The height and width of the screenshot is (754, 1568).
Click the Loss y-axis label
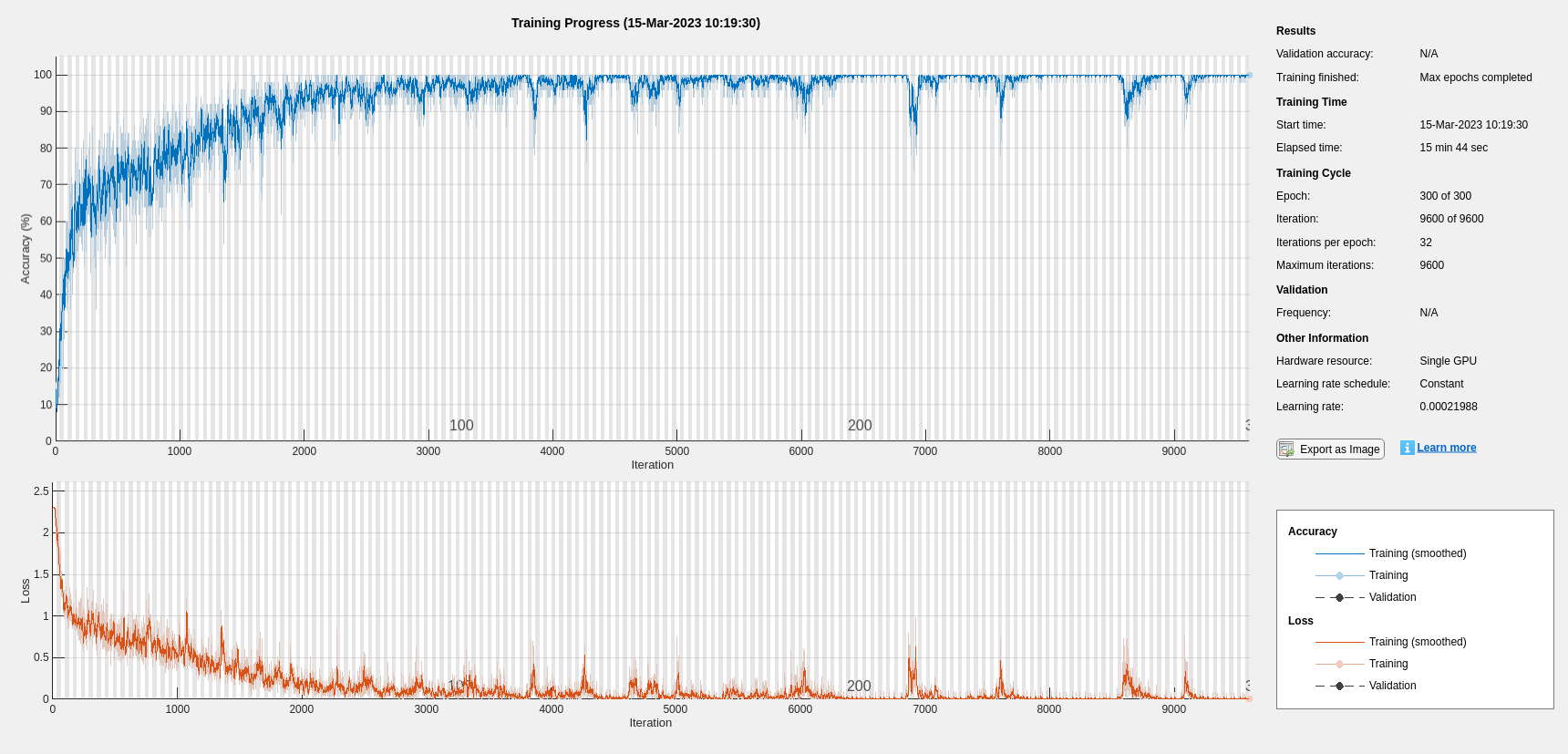point(26,591)
